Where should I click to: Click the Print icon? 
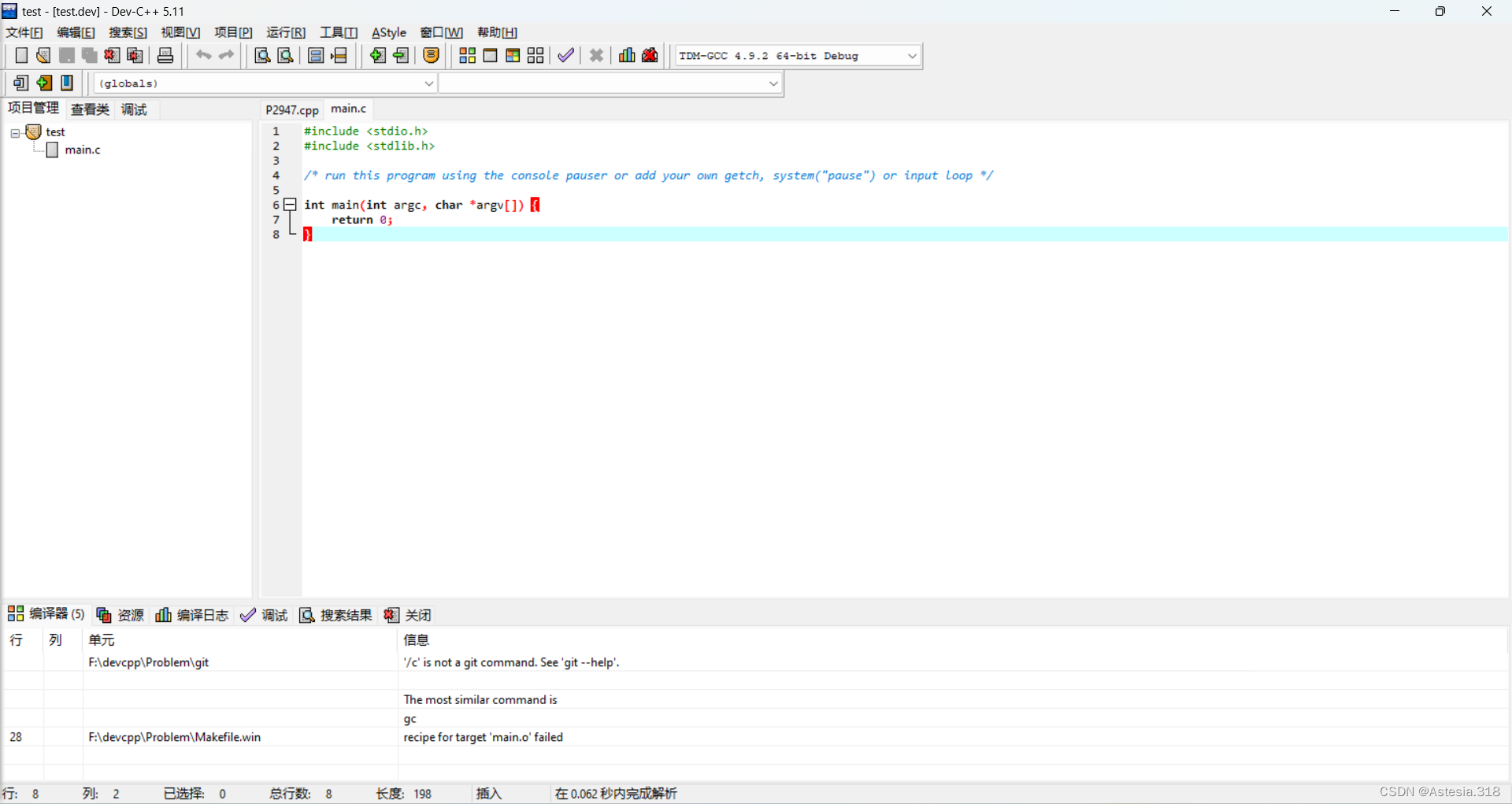165,55
